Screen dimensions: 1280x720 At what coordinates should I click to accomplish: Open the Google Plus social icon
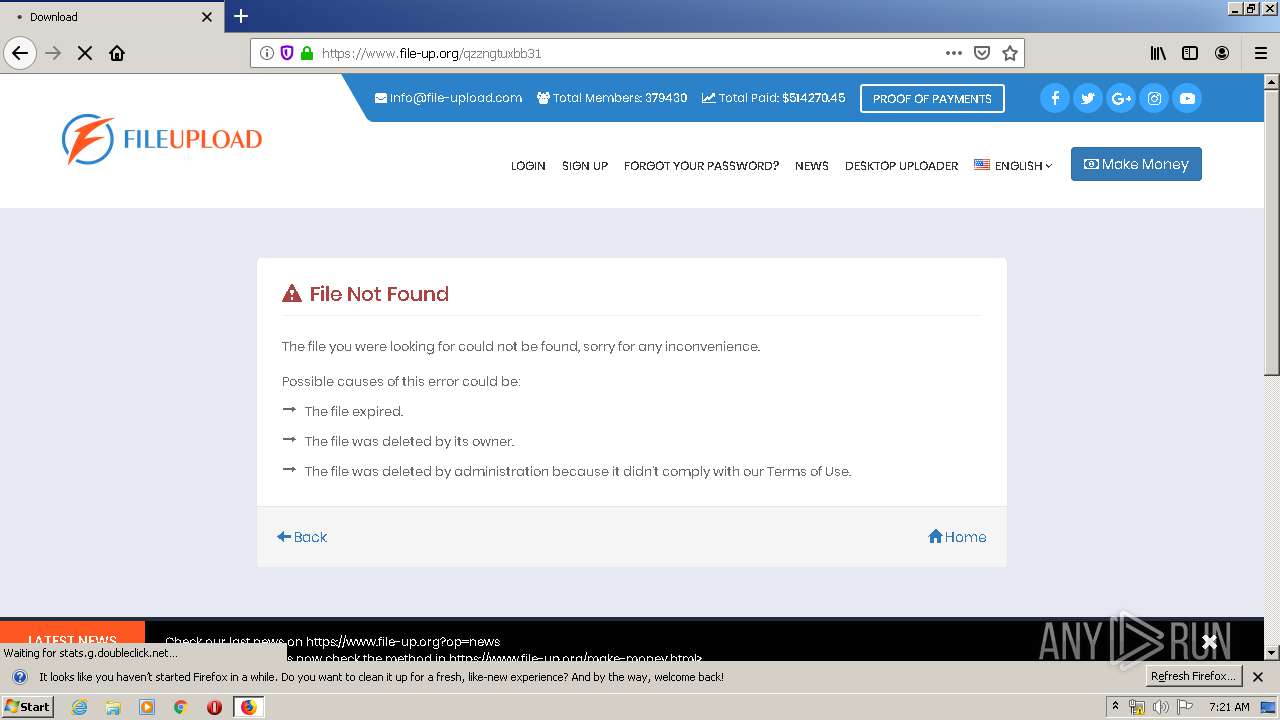click(x=1121, y=98)
